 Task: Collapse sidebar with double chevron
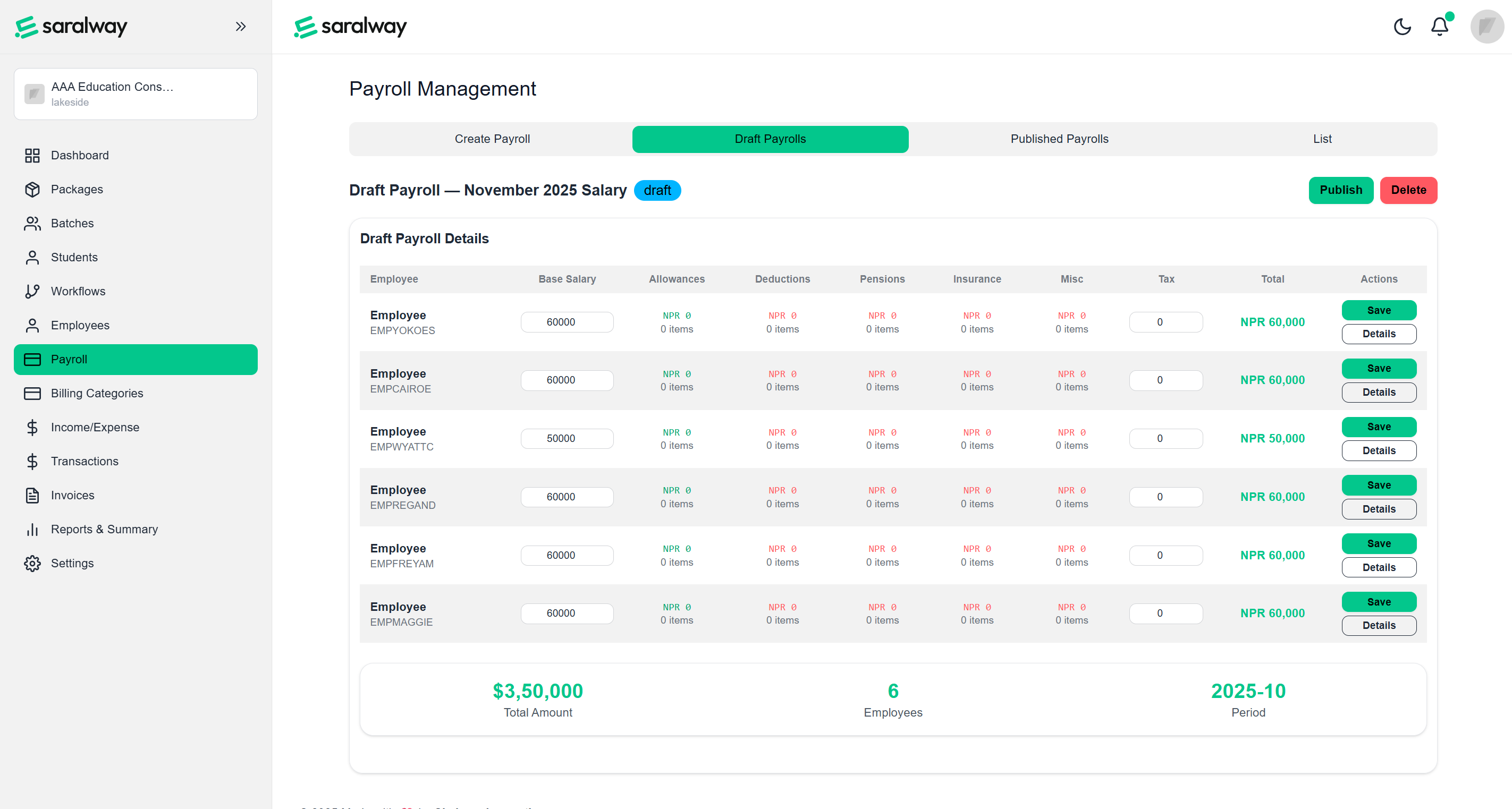[240, 27]
